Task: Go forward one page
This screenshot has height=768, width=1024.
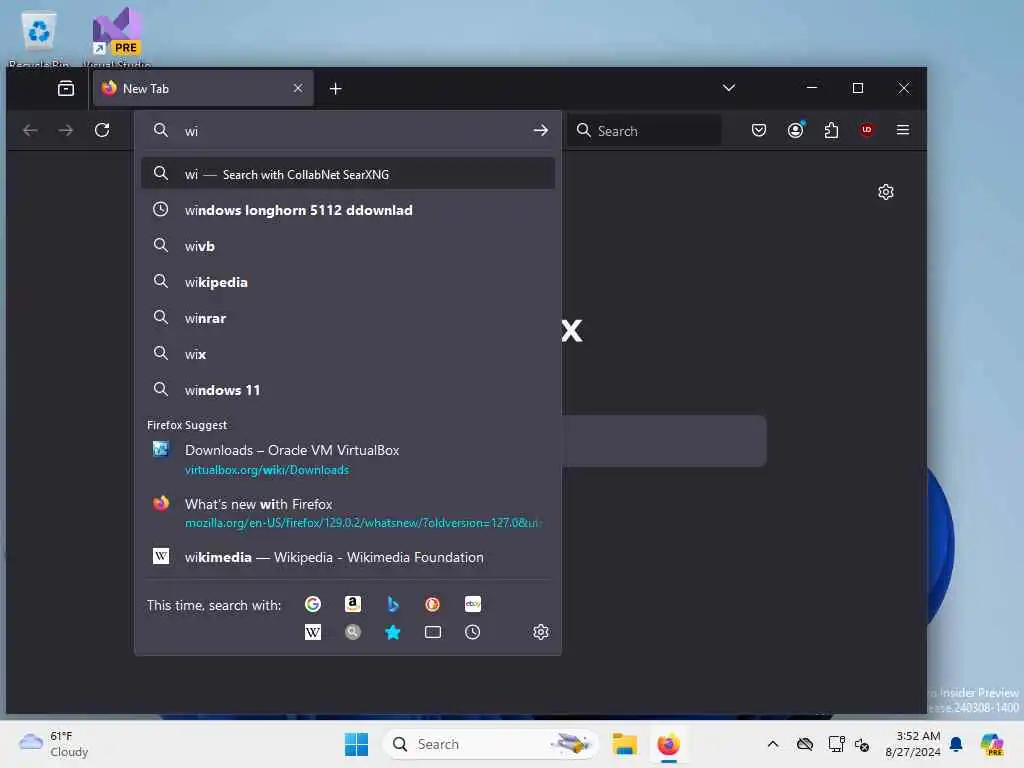Action: (66, 130)
